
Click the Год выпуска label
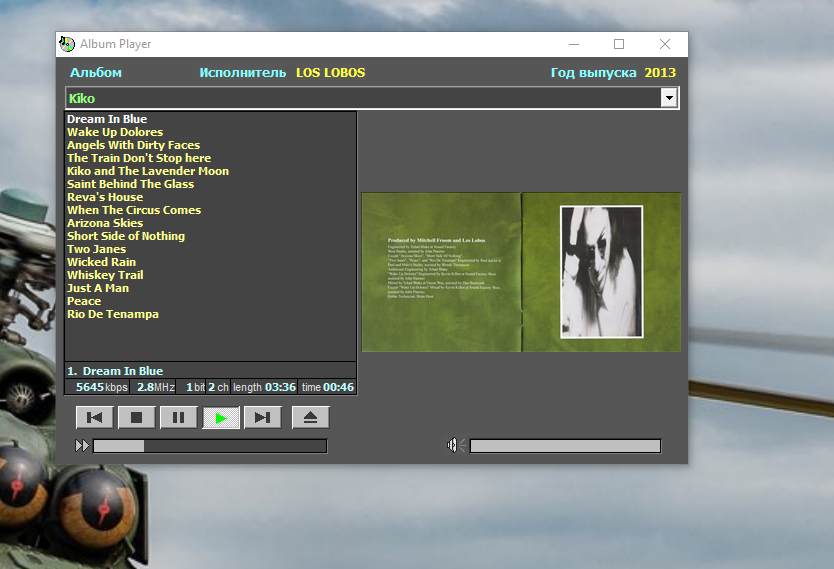tap(594, 73)
